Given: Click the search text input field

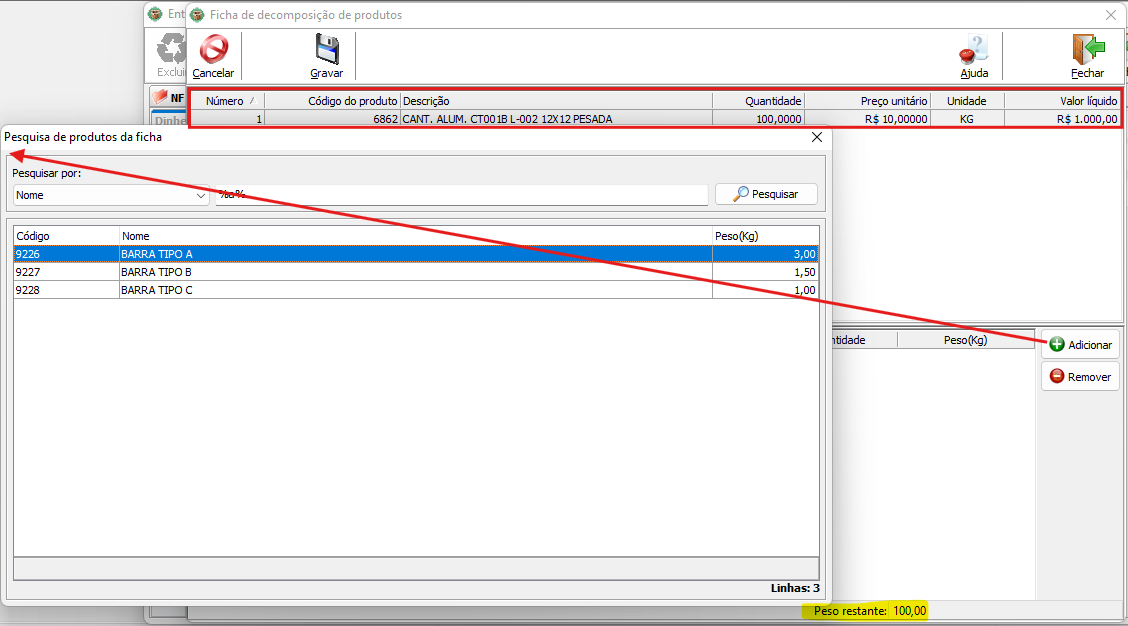Looking at the screenshot, I should pos(460,195).
